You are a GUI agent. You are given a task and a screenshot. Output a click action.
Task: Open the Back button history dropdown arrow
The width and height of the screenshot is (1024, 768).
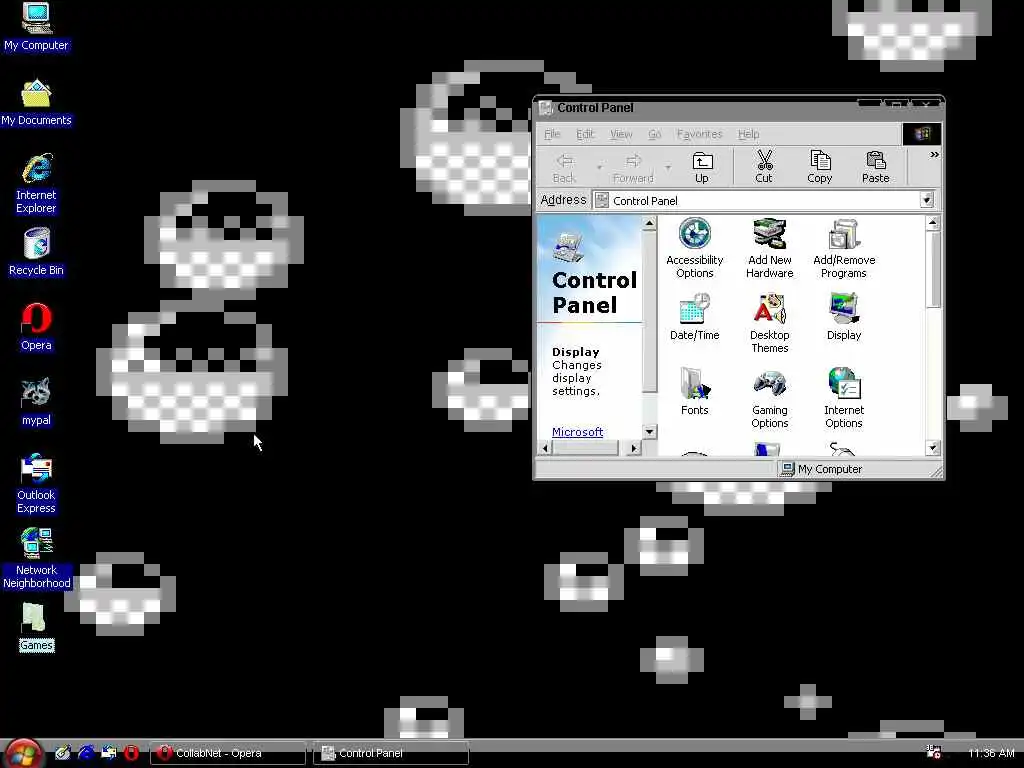click(x=599, y=168)
